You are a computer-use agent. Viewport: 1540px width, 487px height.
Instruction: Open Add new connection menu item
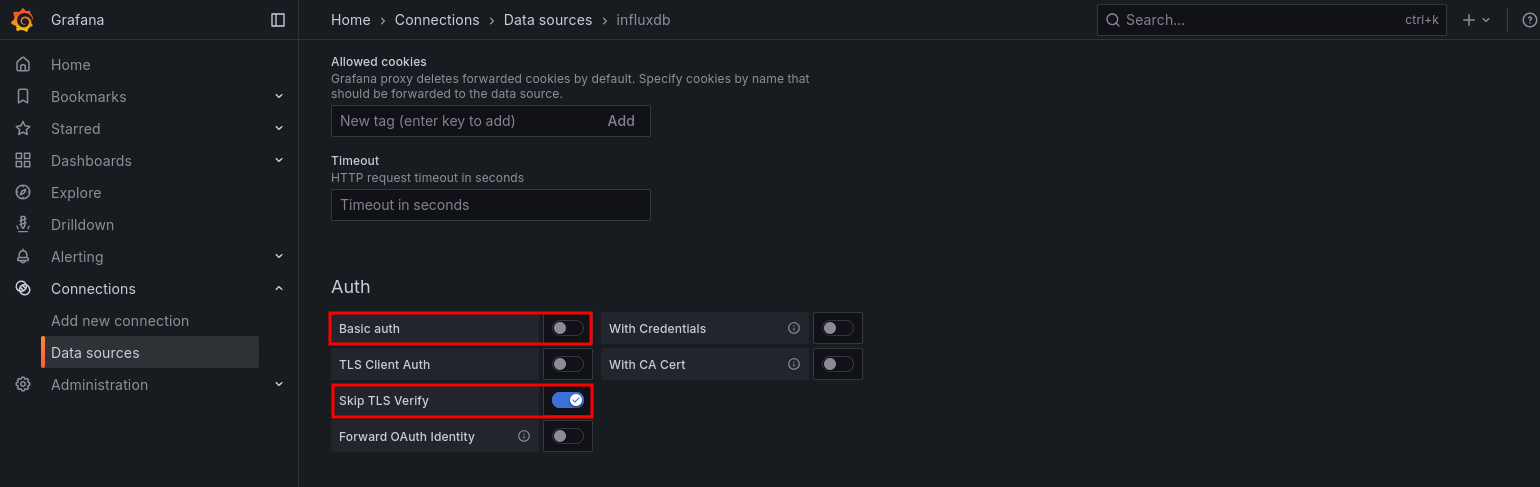pos(120,321)
